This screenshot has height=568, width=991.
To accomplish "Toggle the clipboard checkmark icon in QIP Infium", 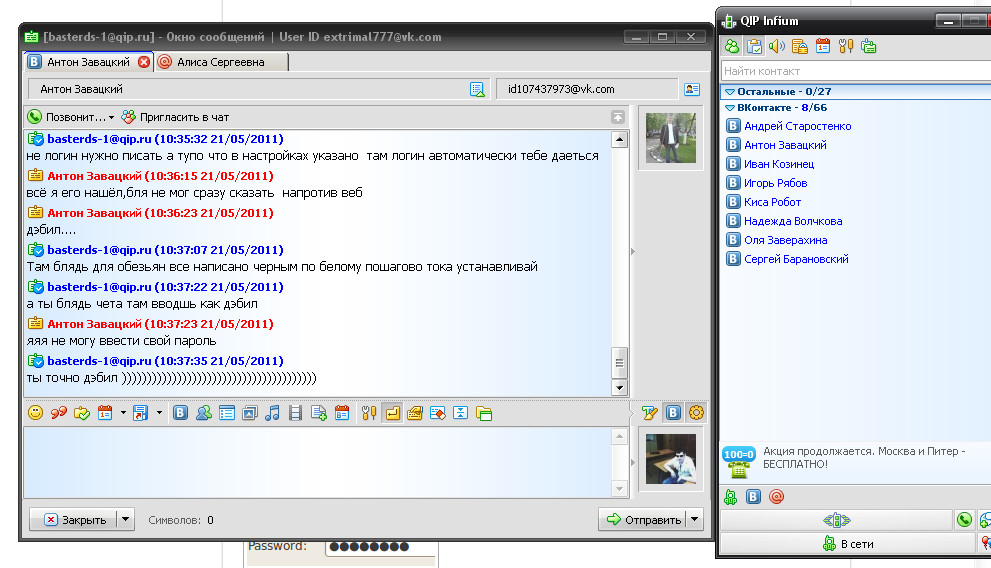I will pos(754,46).
